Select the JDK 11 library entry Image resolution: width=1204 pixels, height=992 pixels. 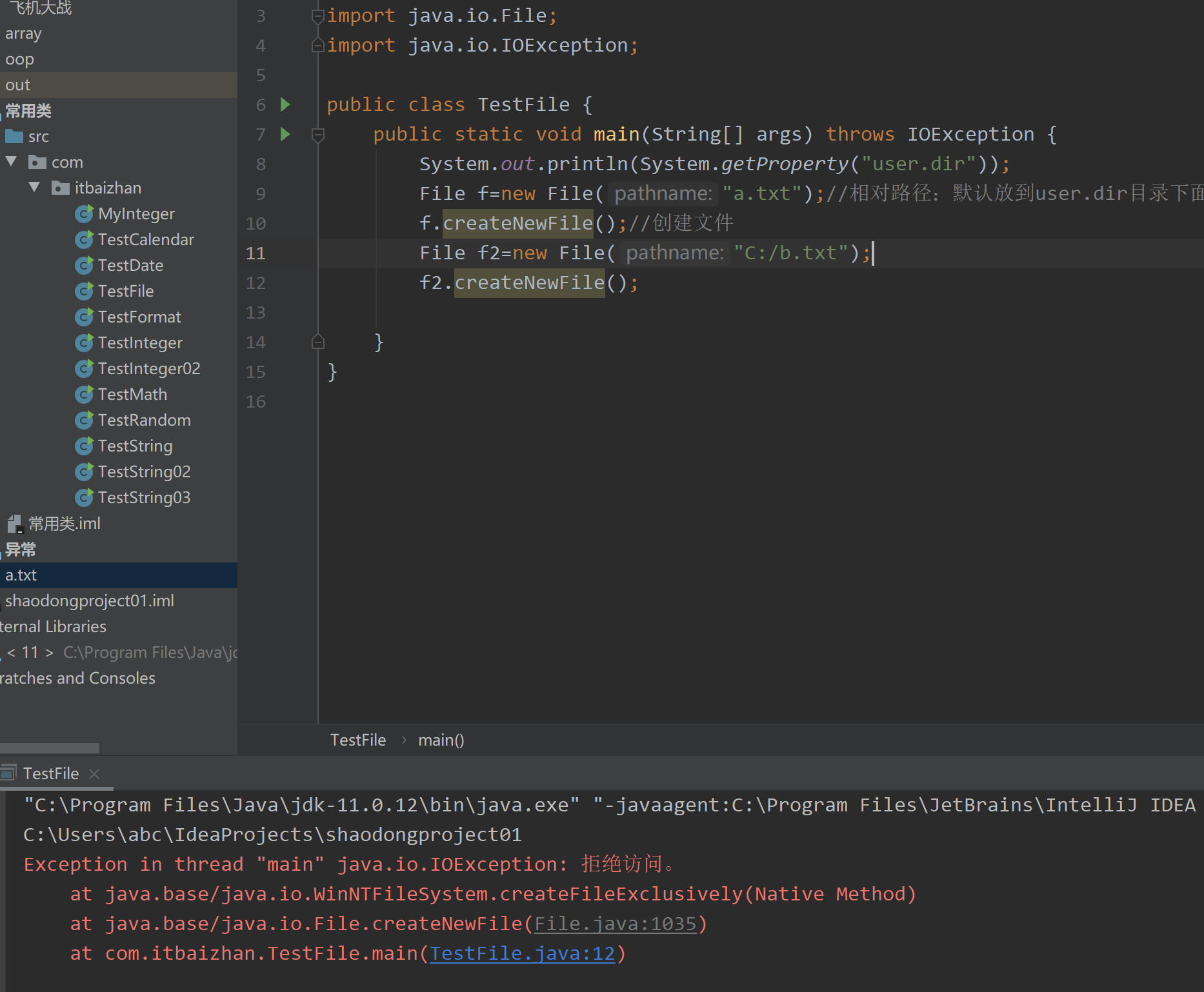pos(119,652)
